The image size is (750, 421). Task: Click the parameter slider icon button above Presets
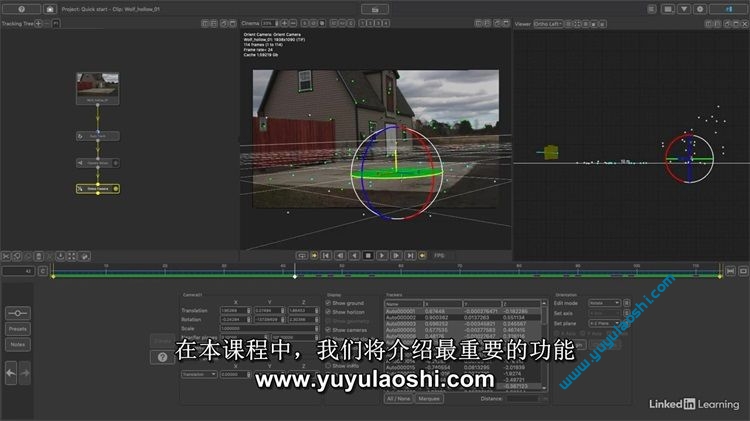(x=18, y=313)
